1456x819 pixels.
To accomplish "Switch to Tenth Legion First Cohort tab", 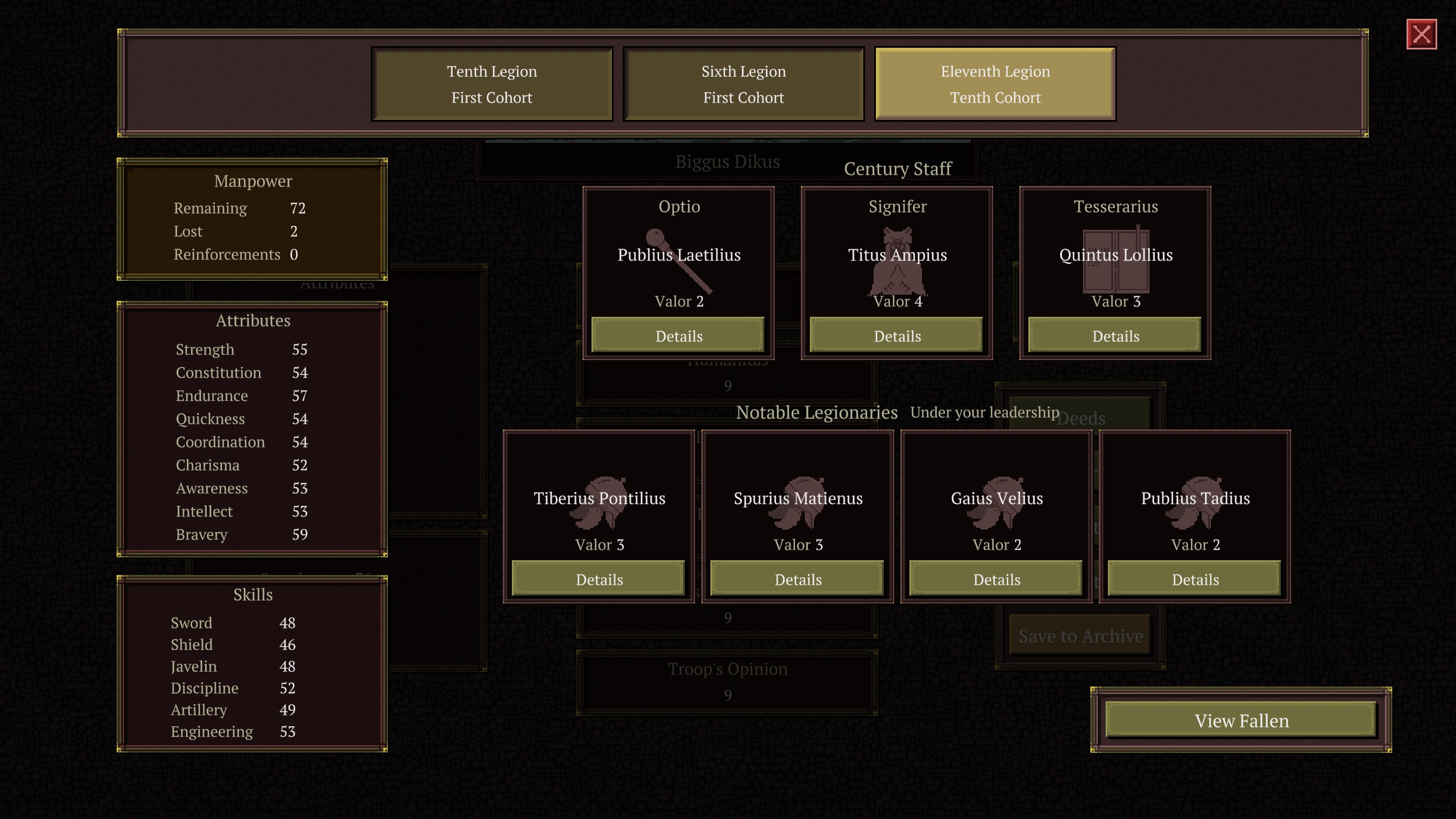I will click(x=492, y=84).
